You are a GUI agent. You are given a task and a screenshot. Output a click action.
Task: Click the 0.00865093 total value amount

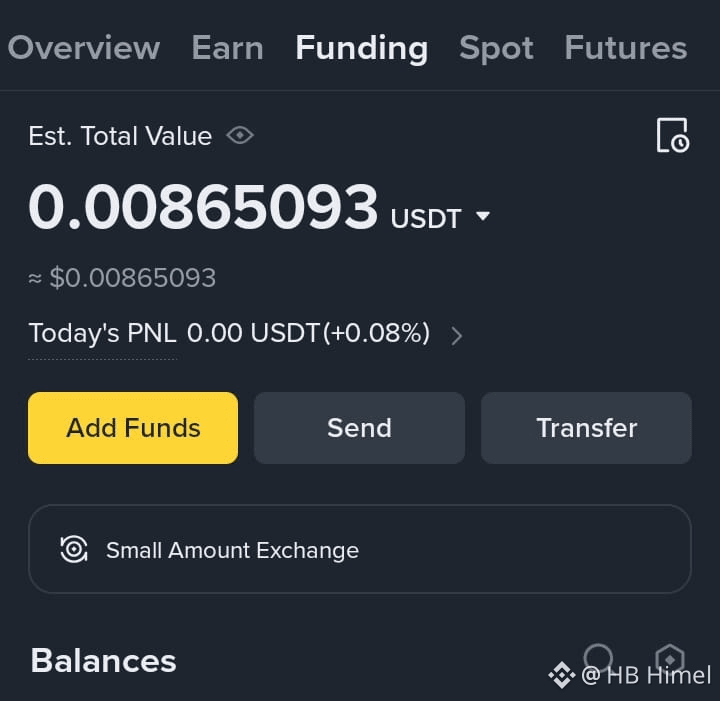(x=203, y=206)
